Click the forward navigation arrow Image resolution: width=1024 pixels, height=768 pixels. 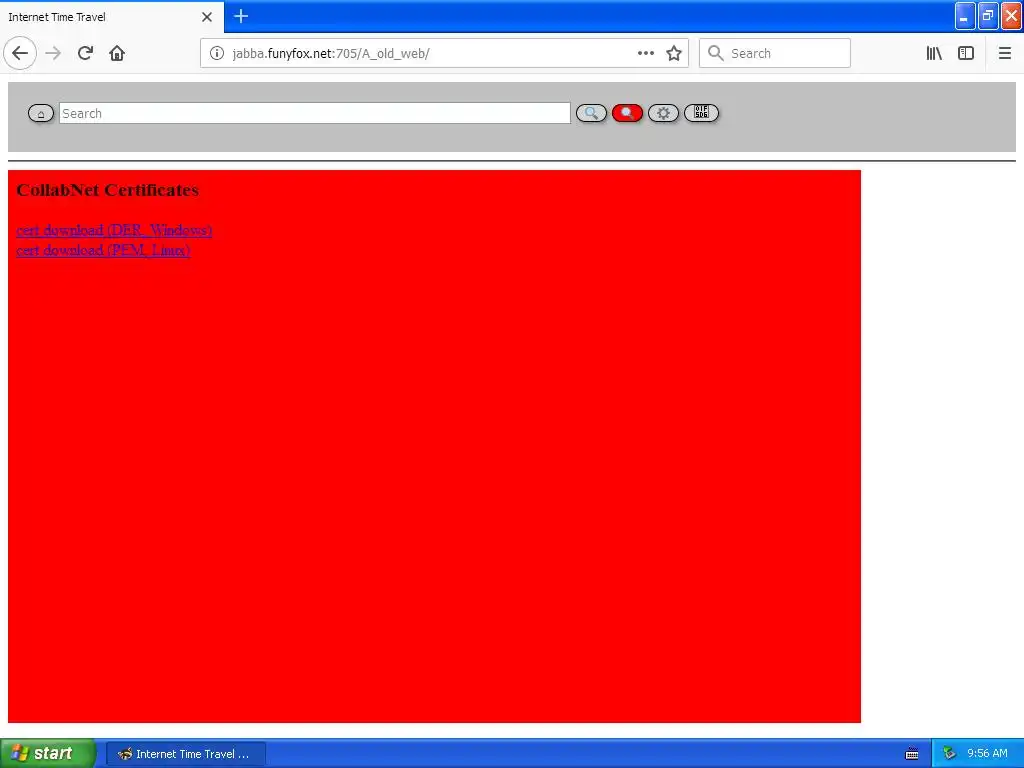(54, 54)
